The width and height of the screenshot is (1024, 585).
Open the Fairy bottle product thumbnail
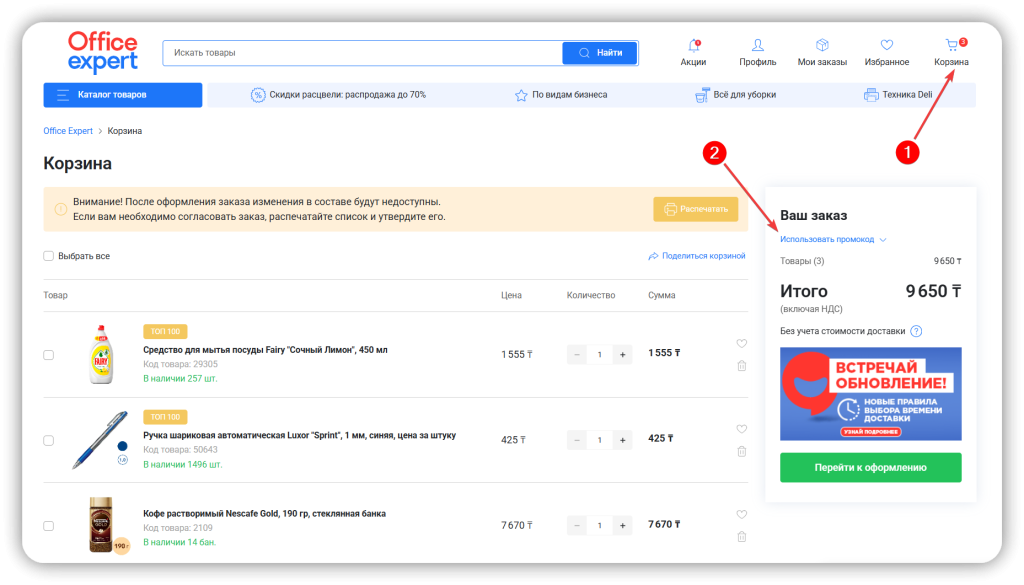point(101,355)
